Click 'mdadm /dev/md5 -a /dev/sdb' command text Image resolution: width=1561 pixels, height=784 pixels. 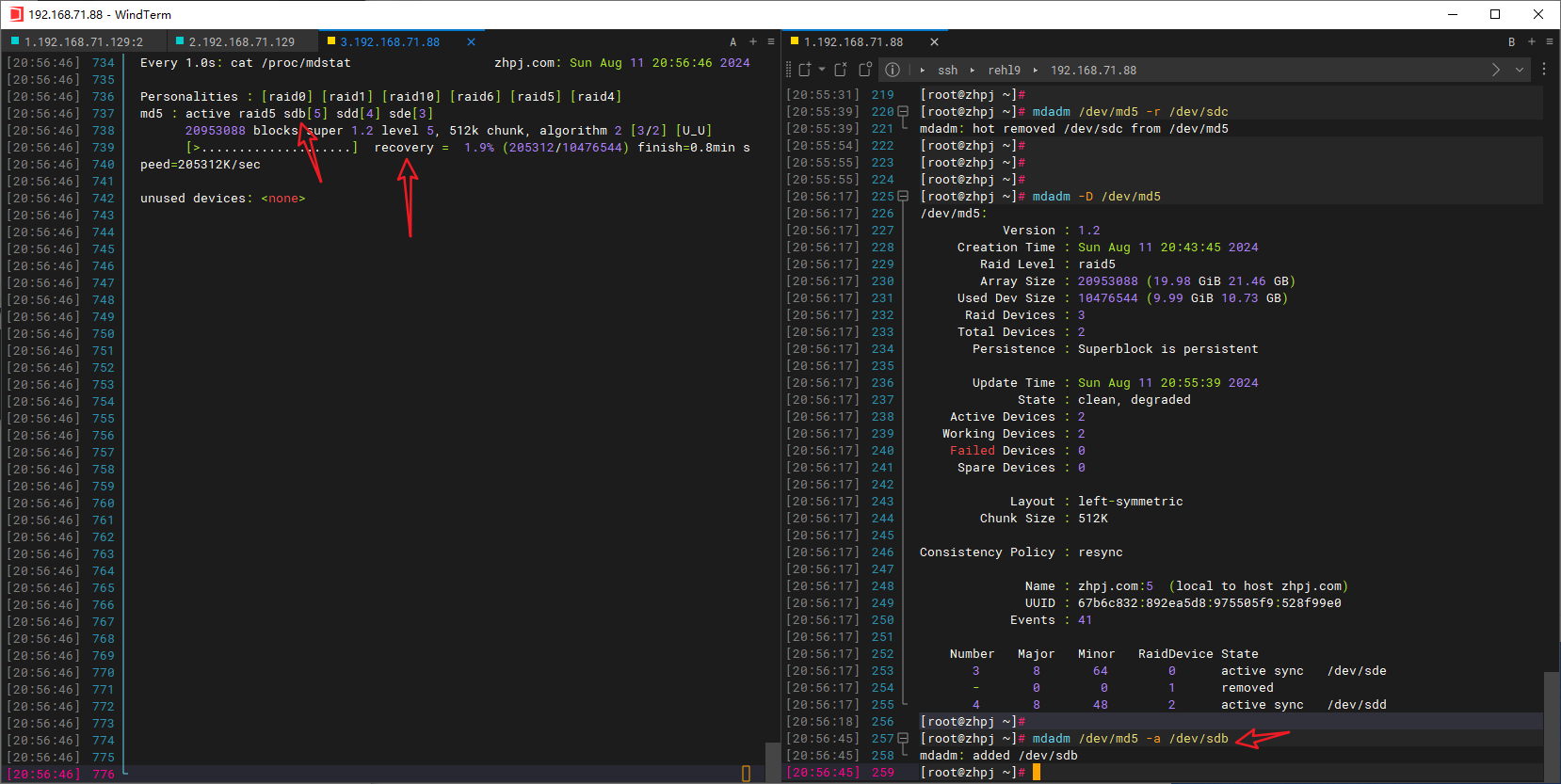point(1131,739)
